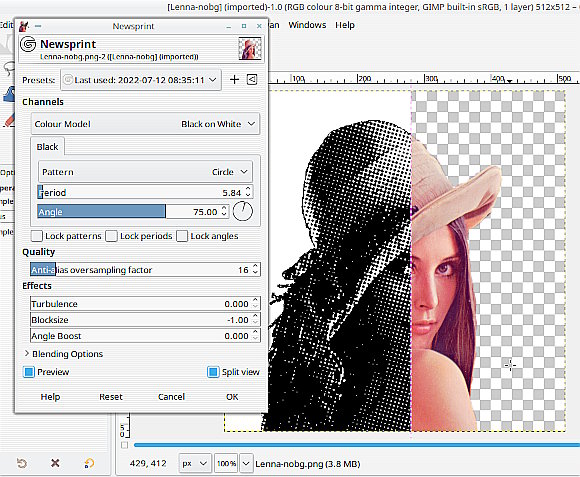
Task: Open the Pattern Circle dropdown
Action: click(x=145, y=172)
